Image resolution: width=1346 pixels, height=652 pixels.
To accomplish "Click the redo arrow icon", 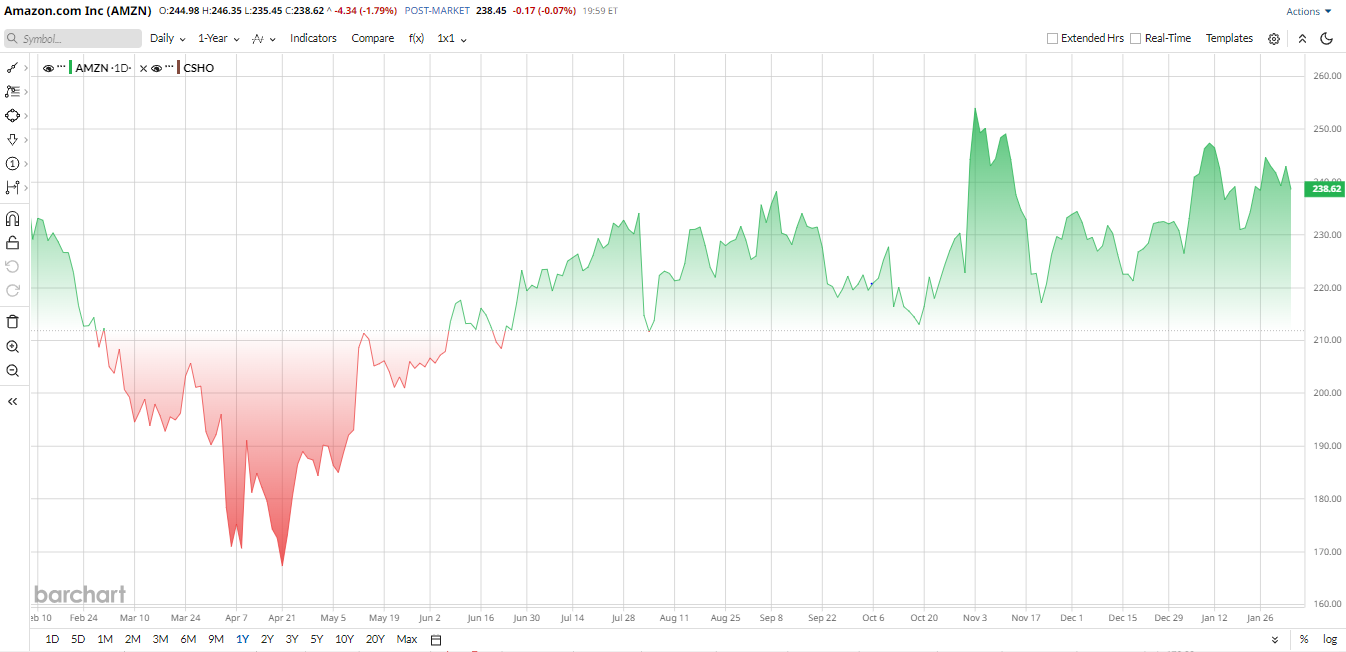I will click(12, 290).
